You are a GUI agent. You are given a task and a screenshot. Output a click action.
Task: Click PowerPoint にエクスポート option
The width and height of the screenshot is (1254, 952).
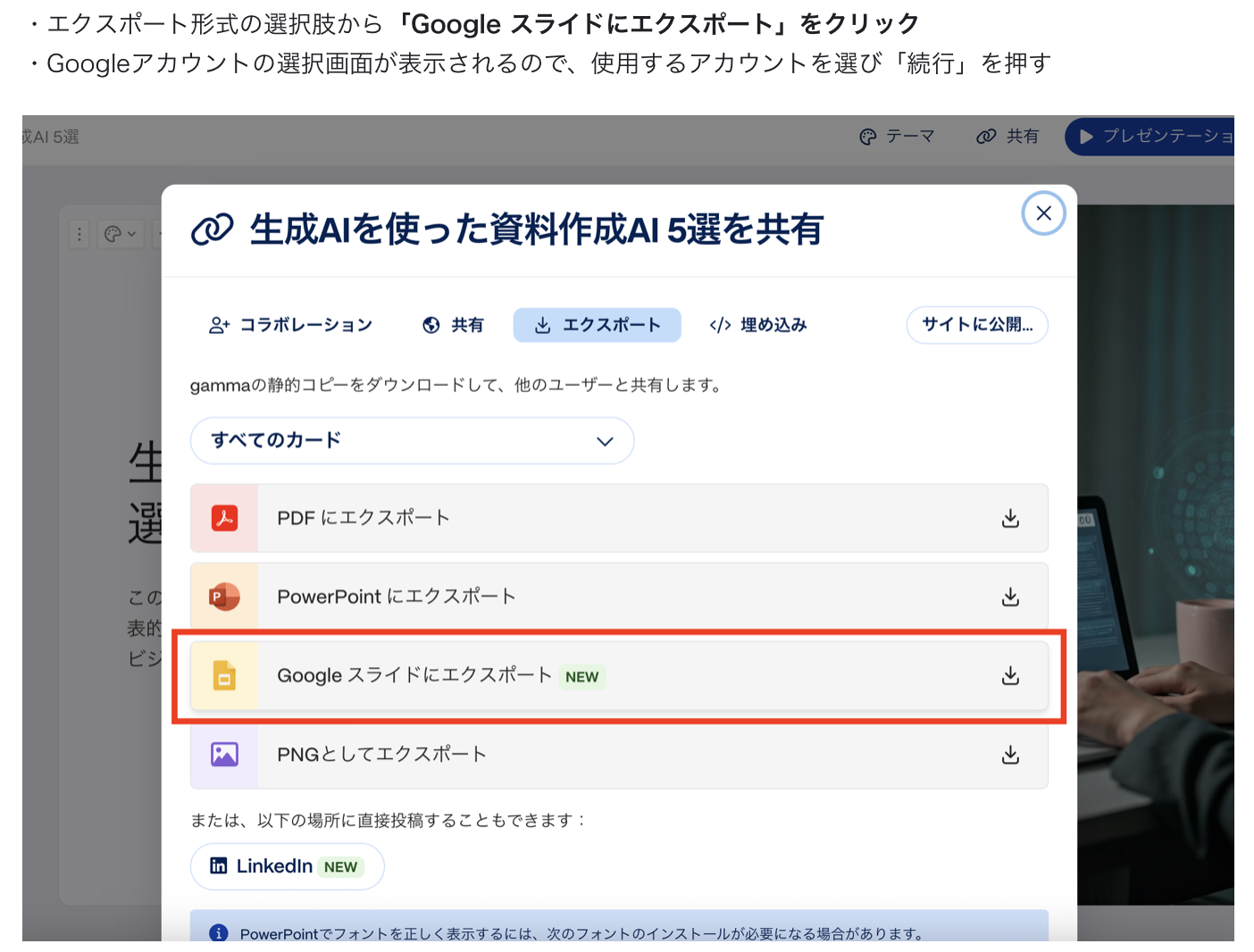619,597
